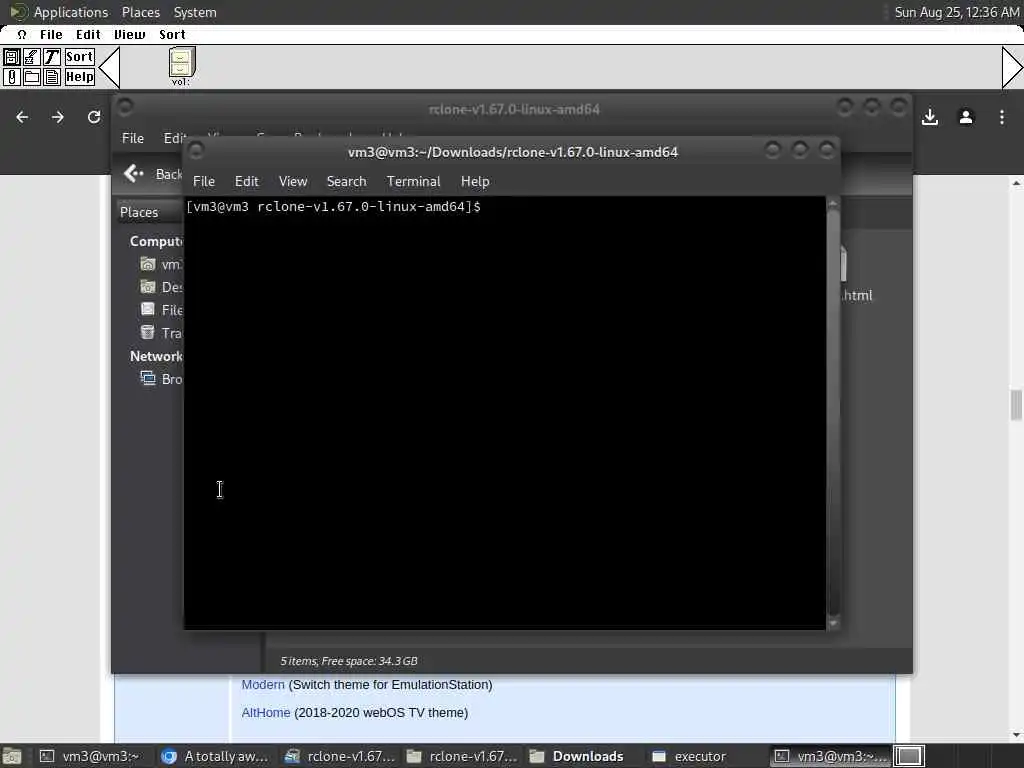
Task: Select the vol: file cabinet volume icon
Action: pos(182,67)
